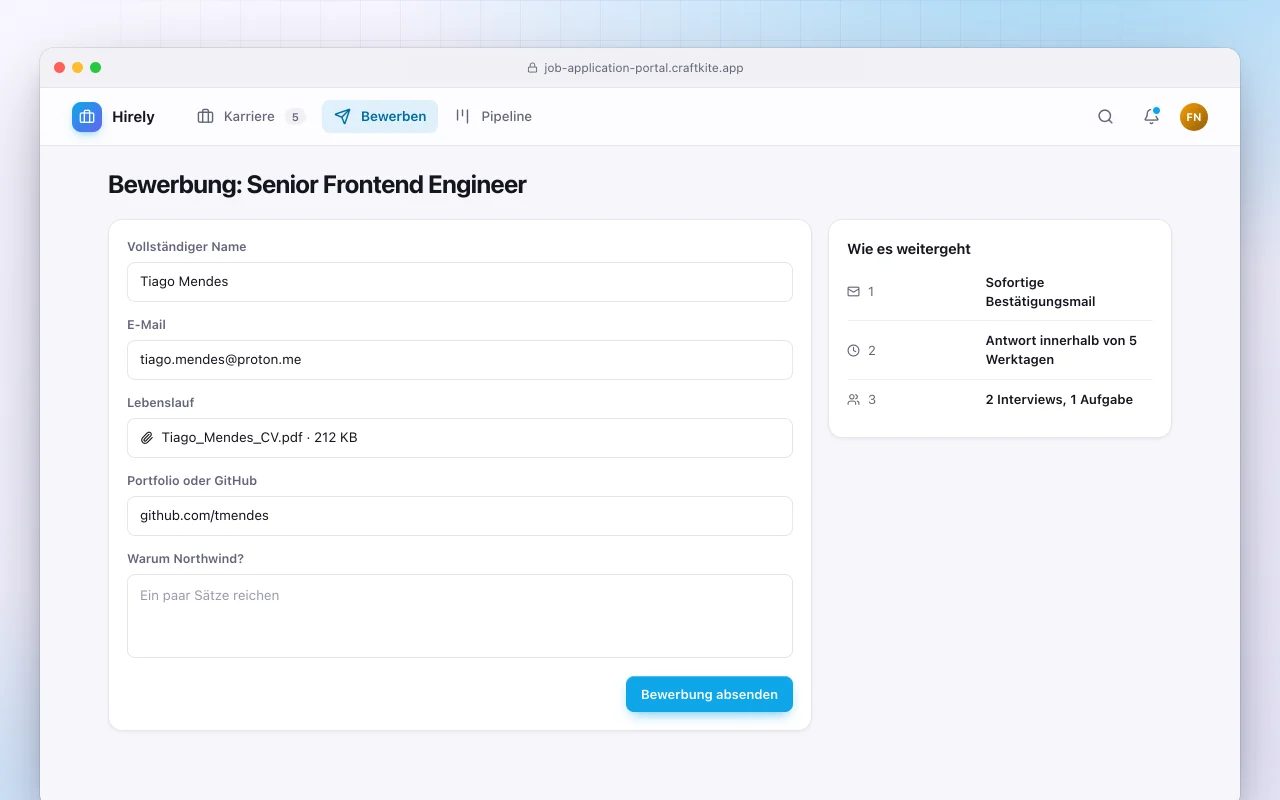The width and height of the screenshot is (1280, 800).
Task: Click the clock icon beside step 2
Action: [853, 351]
